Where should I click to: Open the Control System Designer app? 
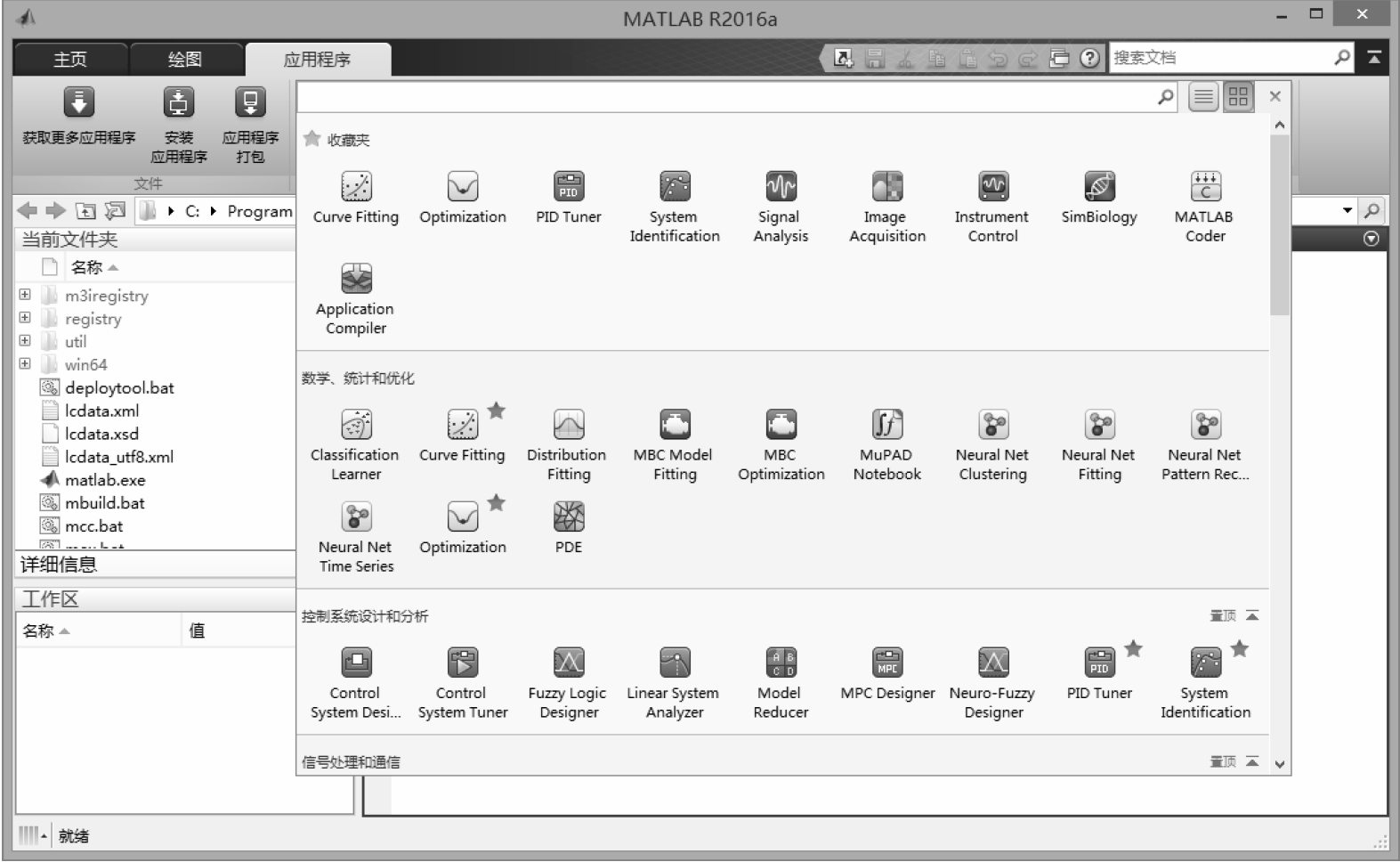(356, 683)
